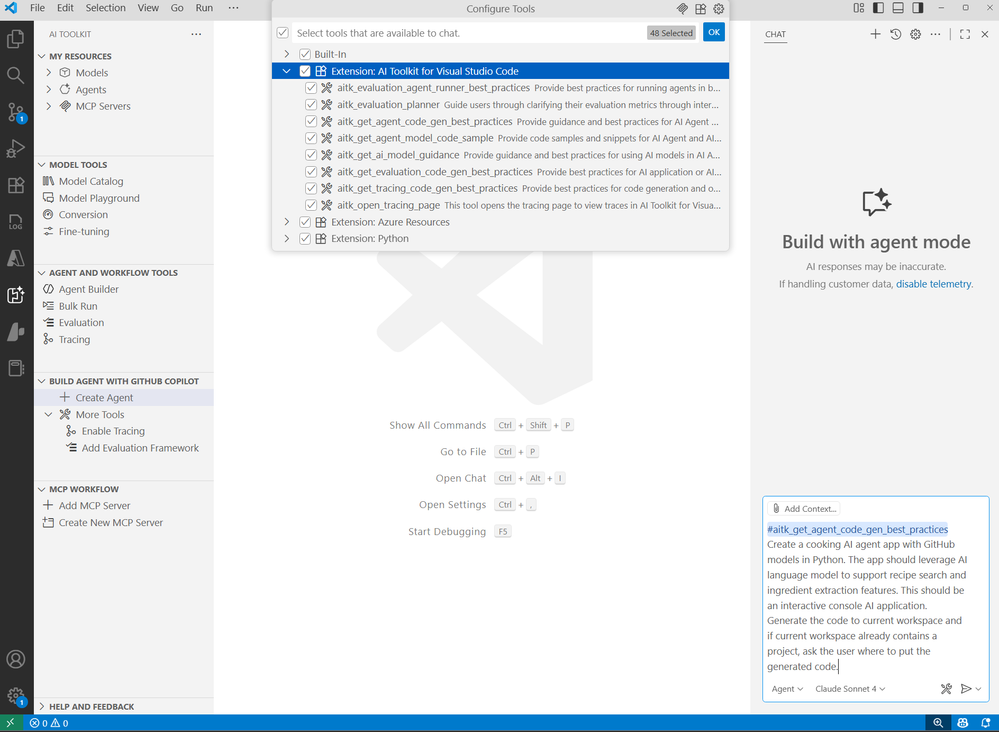Open Run and Debug view
Image resolution: width=999 pixels, height=732 pixels.
pos(15,149)
